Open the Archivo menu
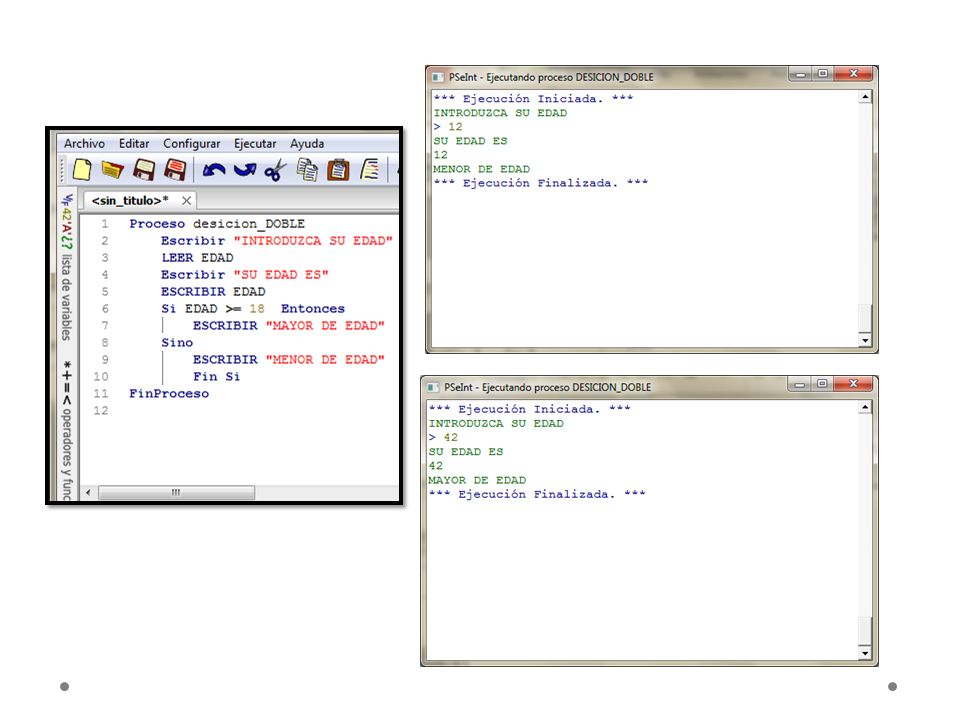This screenshot has width=960, height=720. 84,143
